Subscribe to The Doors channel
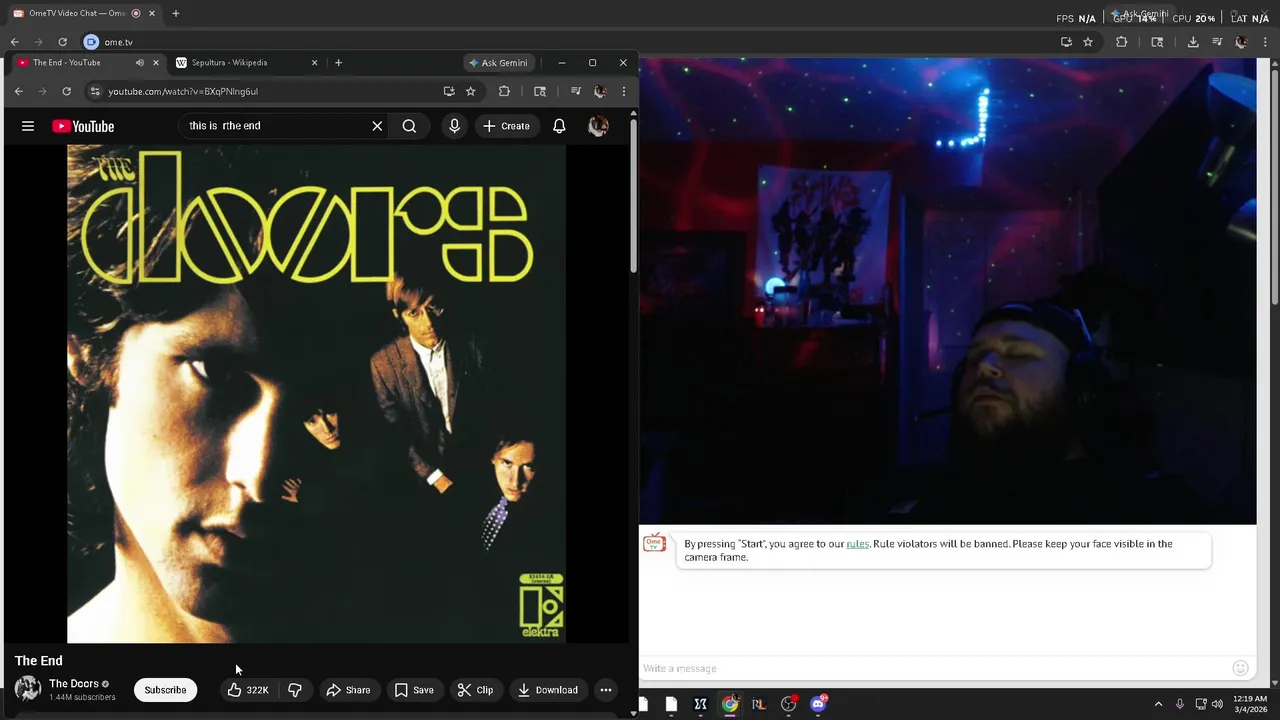The width and height of the screenshot is (1280, 720). pos(165,690)
